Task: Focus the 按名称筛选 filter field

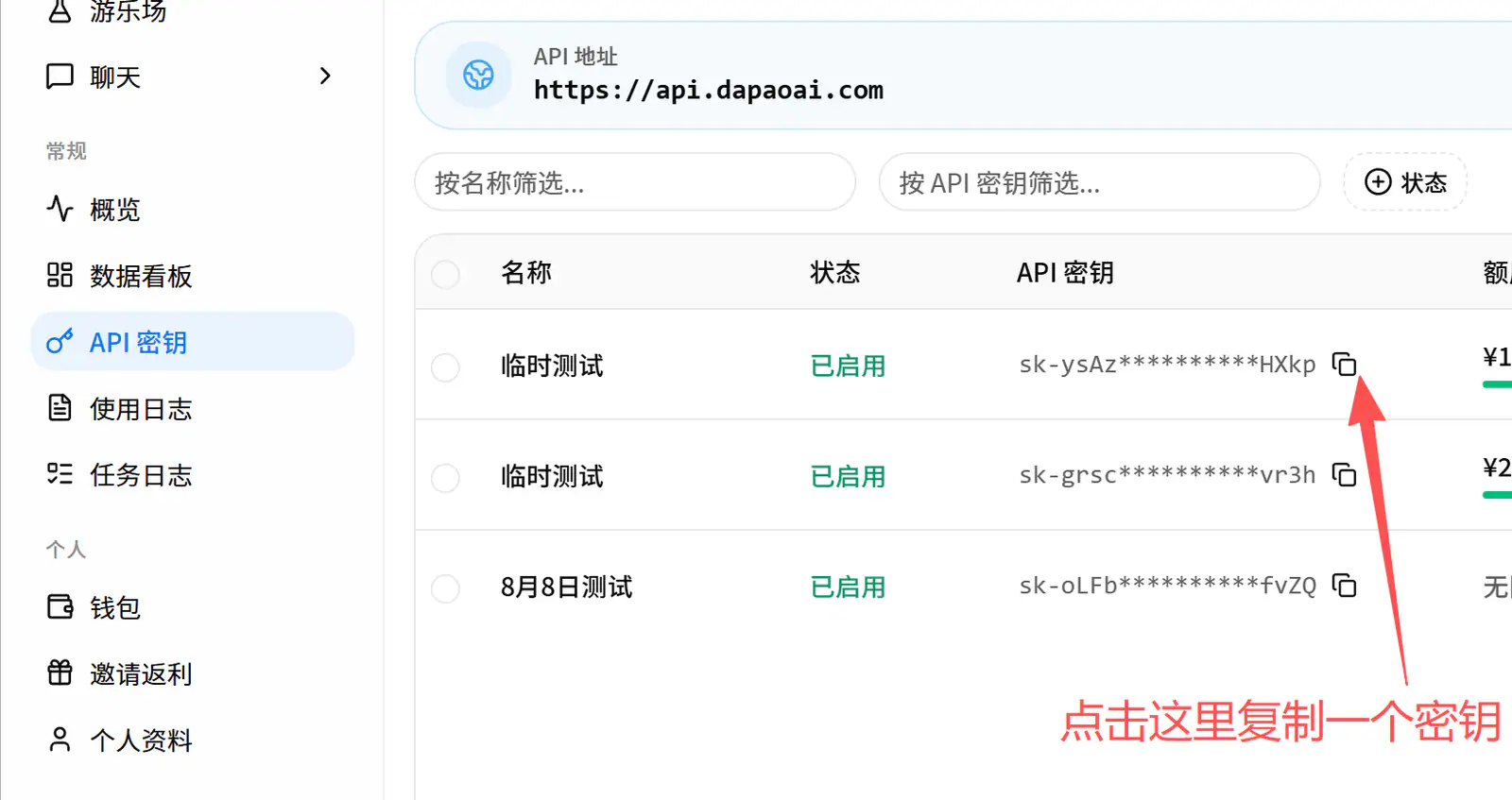Action: click(x=635, y=181)
